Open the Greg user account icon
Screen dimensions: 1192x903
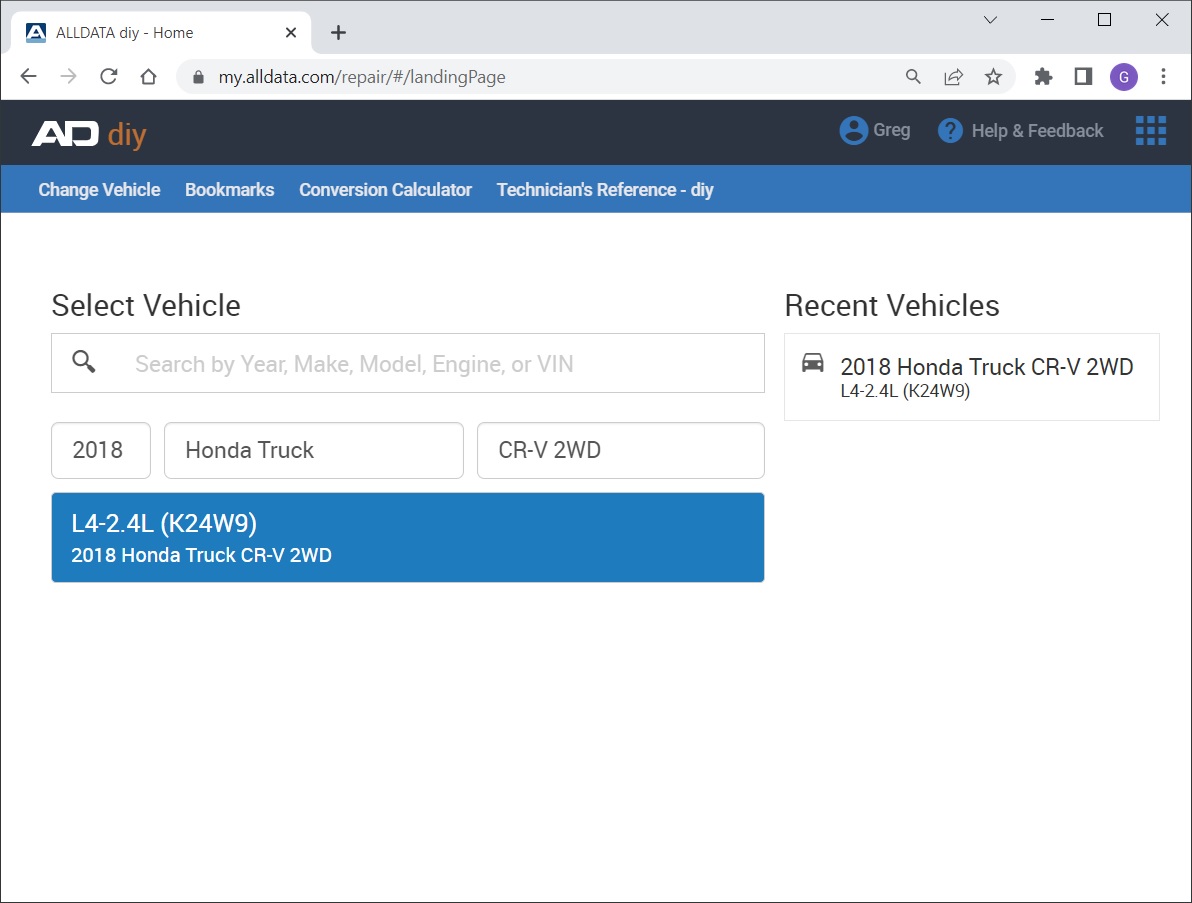pos(853,131)
